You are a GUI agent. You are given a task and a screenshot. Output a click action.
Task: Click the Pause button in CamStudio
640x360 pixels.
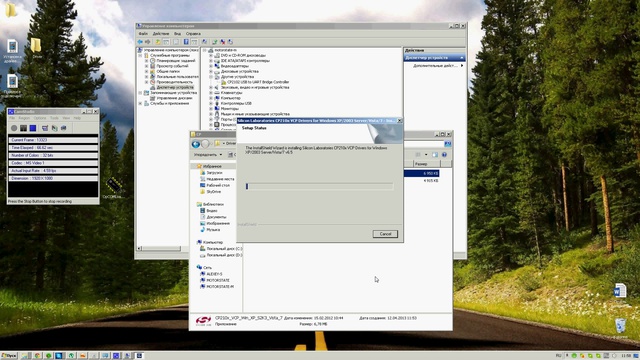point(23,128)
